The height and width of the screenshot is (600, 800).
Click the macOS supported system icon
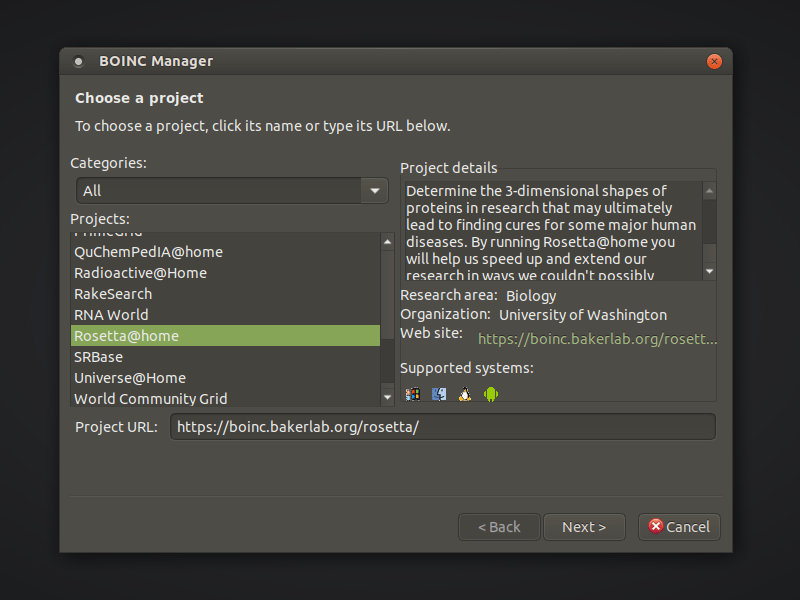(x=439, y=394)
